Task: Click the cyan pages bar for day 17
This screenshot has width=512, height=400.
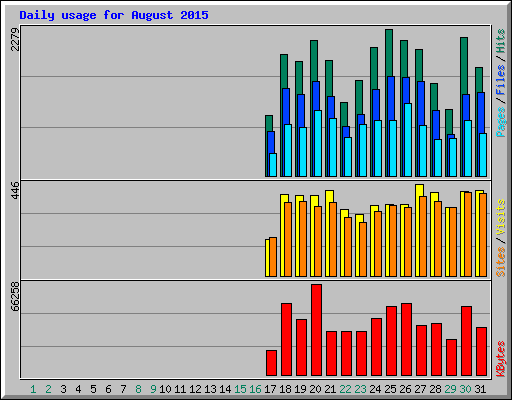Action: point(273,165)
